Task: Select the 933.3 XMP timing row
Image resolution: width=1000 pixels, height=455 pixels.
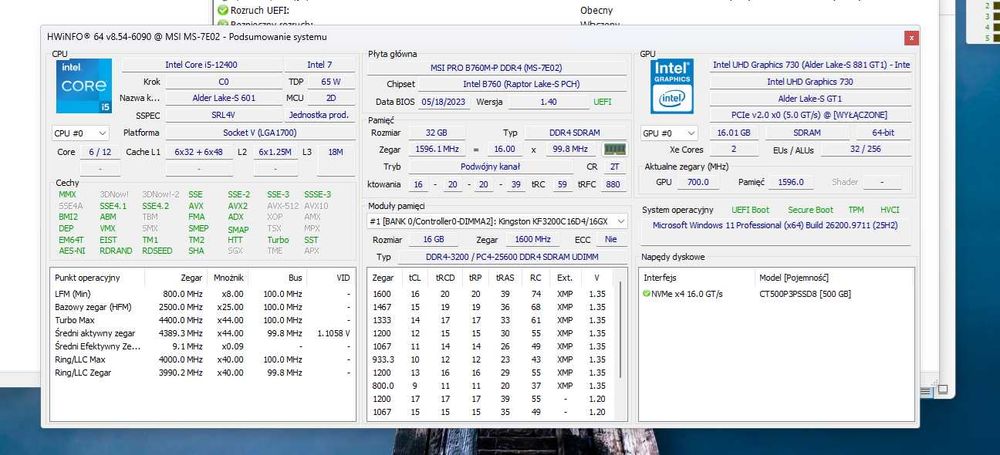Action: (489, 359)
